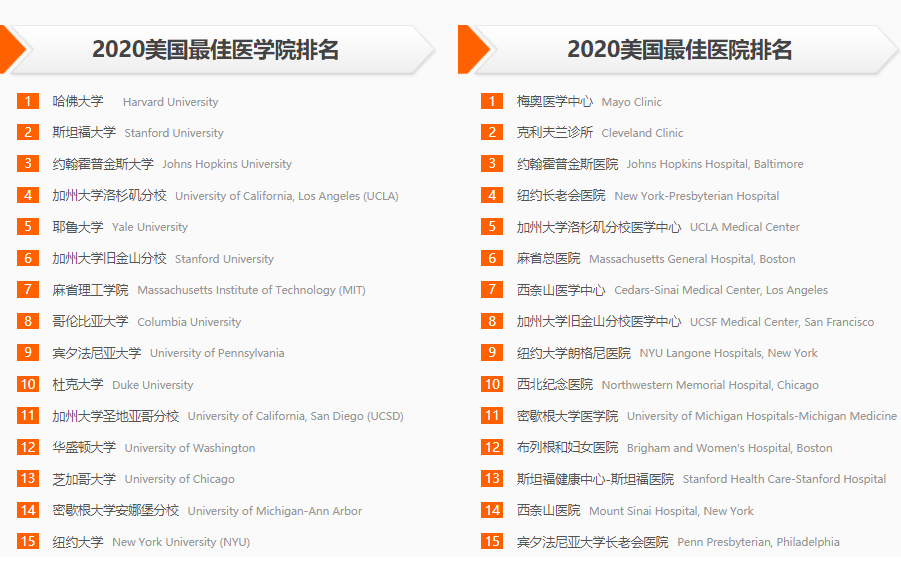Select the Chinese name 哈佛大学
Image resolution: width=901 pixels, height=572 pixels.
78,102
